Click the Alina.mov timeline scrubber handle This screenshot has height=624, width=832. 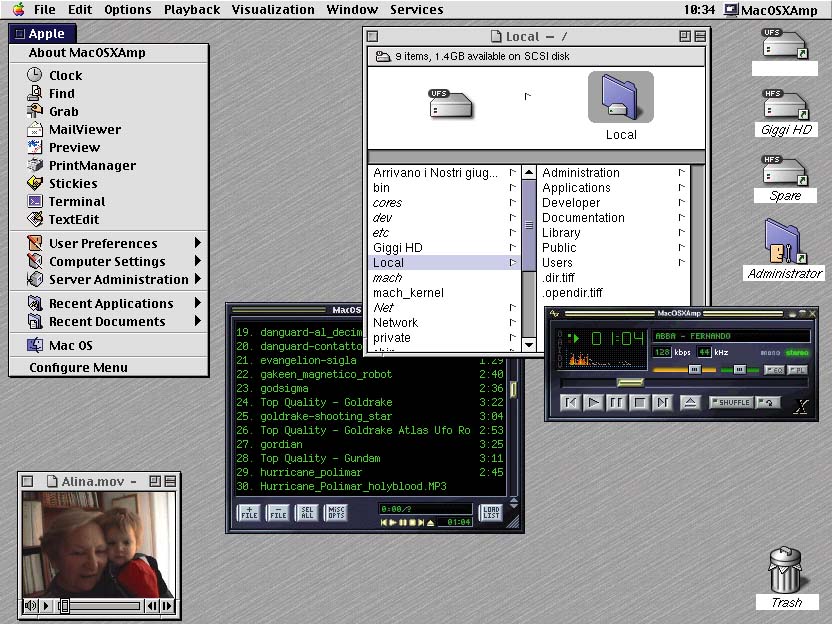[x=64, y=605]
